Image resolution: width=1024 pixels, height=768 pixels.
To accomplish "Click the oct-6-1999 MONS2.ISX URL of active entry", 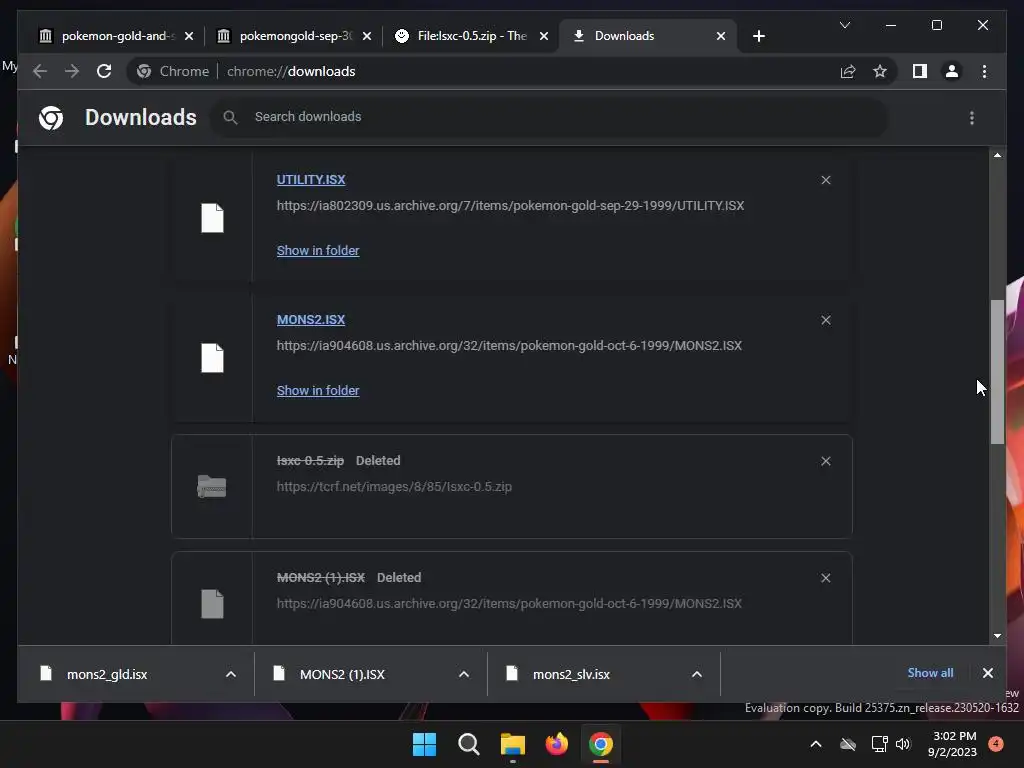I will (x=509, y=345).
